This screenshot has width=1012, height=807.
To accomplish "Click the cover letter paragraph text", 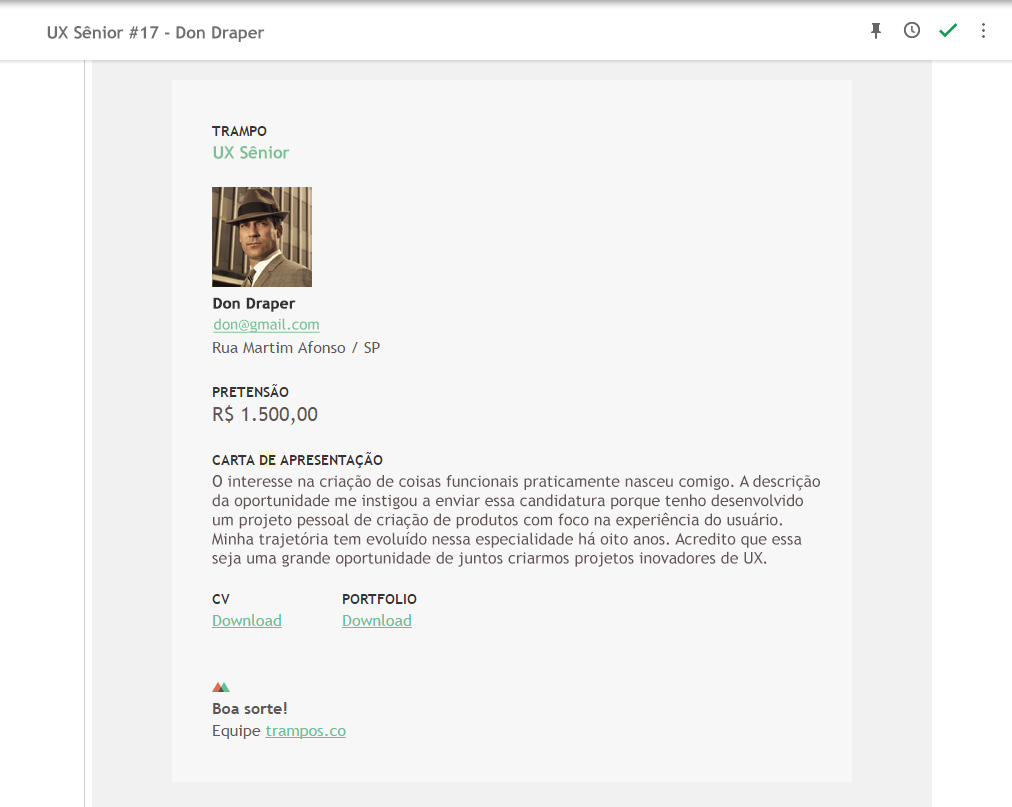I will [516, 520].
